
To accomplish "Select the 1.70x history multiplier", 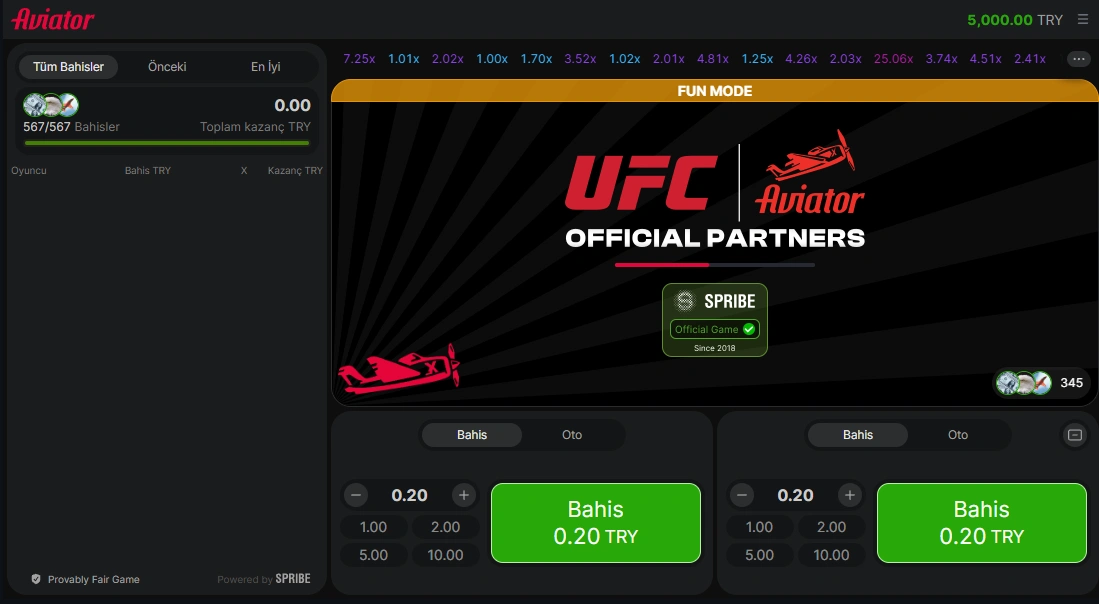I will click(536, 59).
